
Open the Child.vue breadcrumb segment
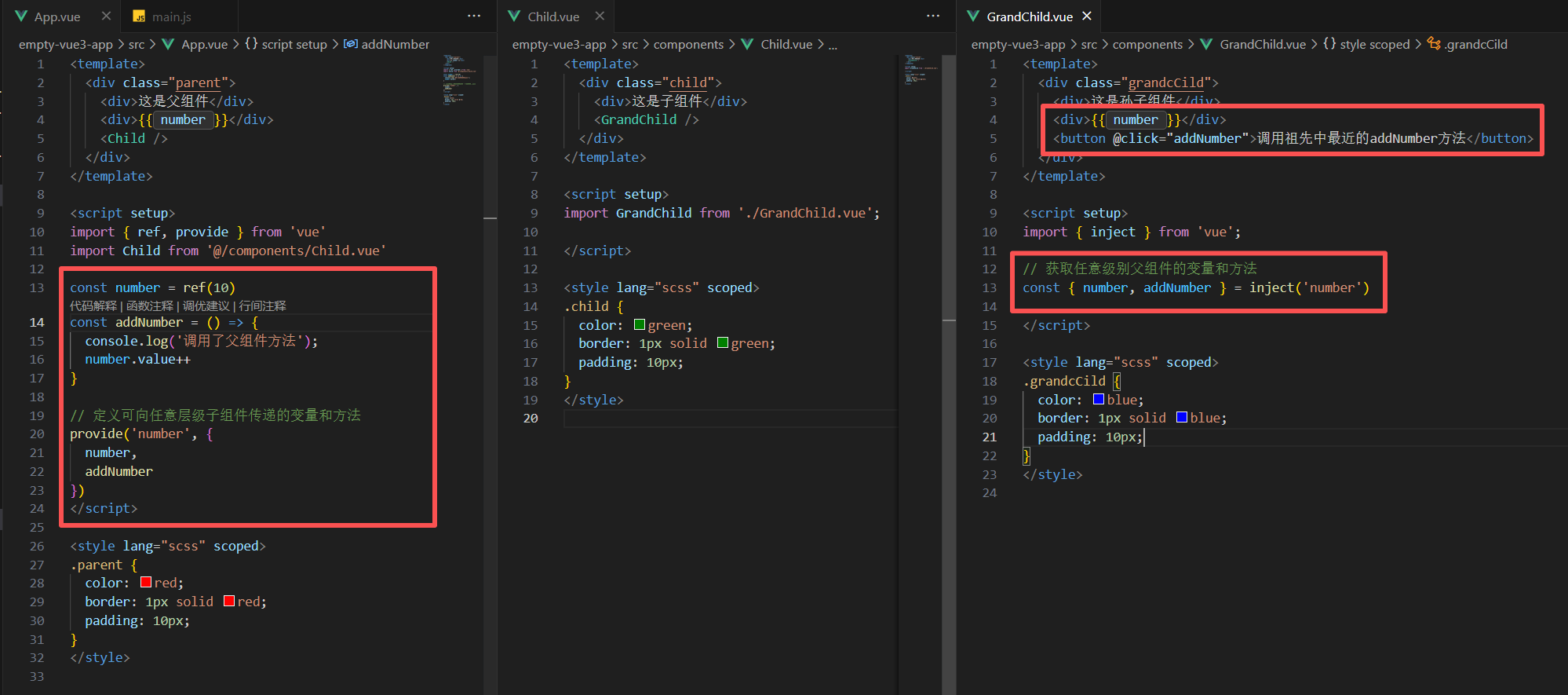(786, 45)
